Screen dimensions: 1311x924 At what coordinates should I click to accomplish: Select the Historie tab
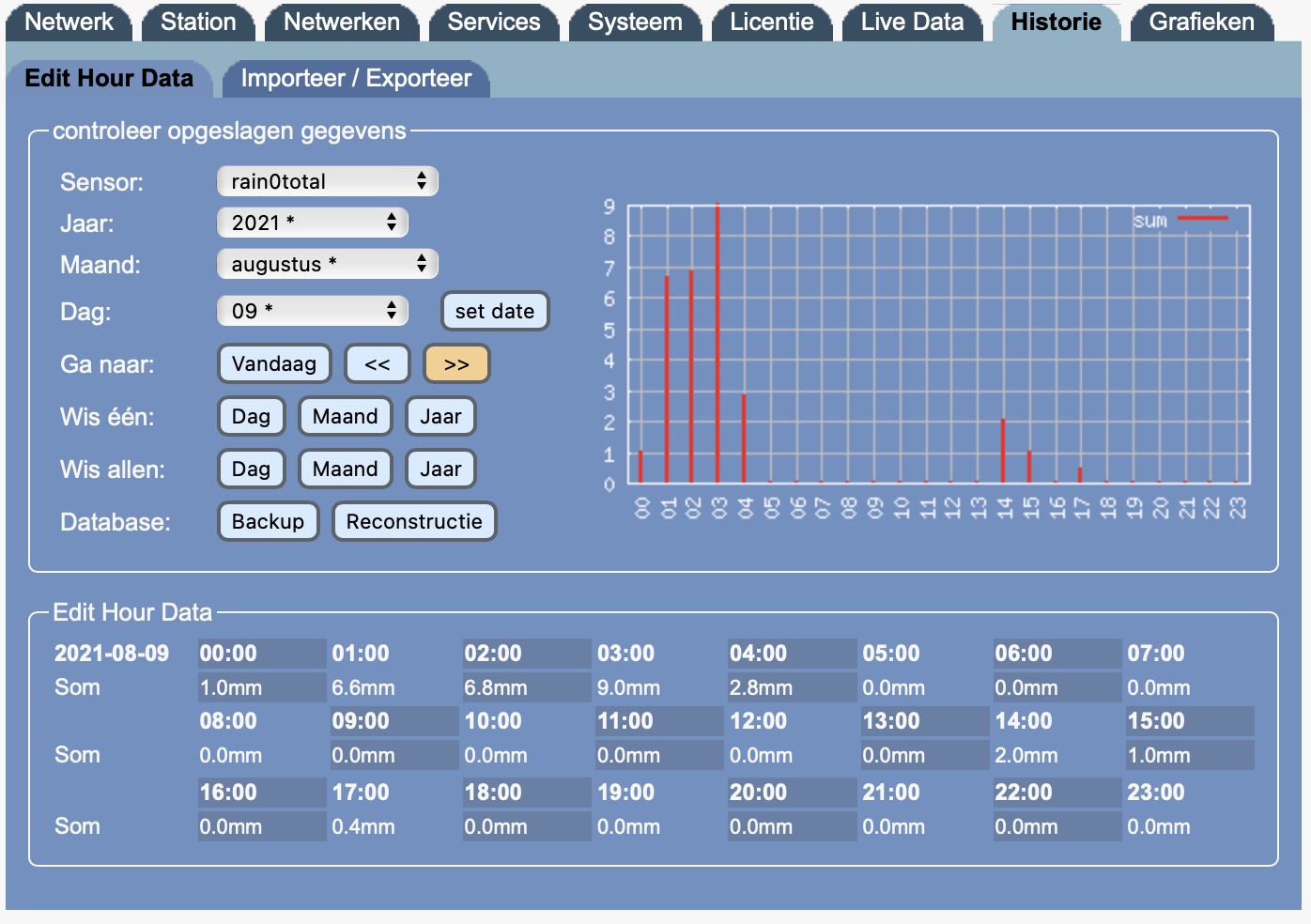pyautogui.click(x=1057, y=22)
